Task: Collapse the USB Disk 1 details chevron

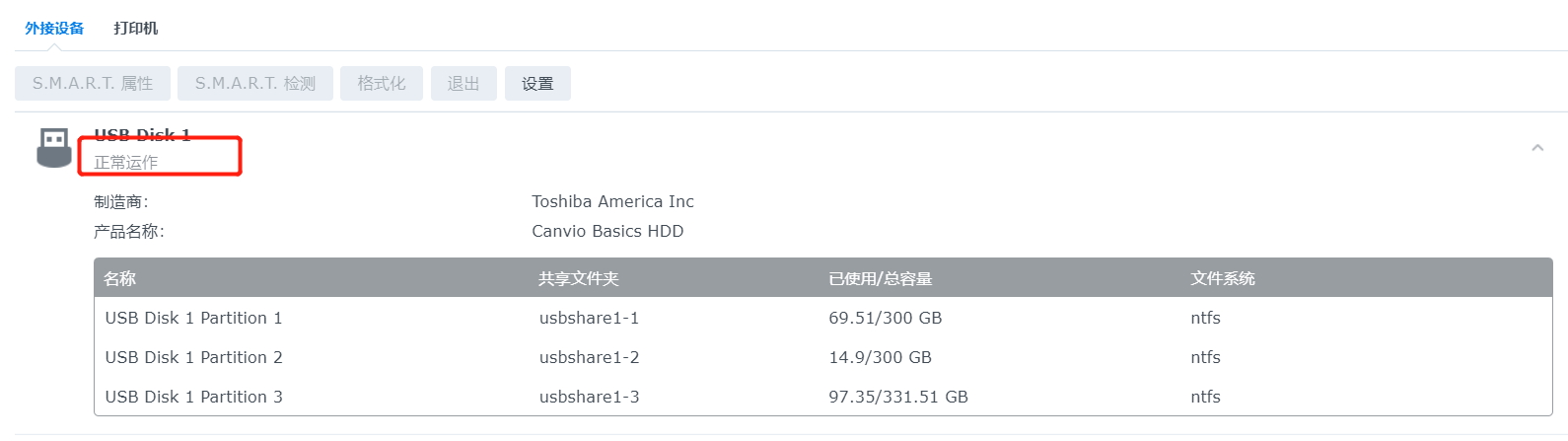Action: pyautogui.click(x=1537, y=148)
